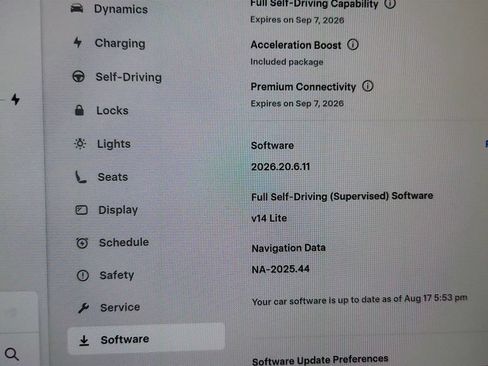Click the Locks padlock icon

coord(79,110)
